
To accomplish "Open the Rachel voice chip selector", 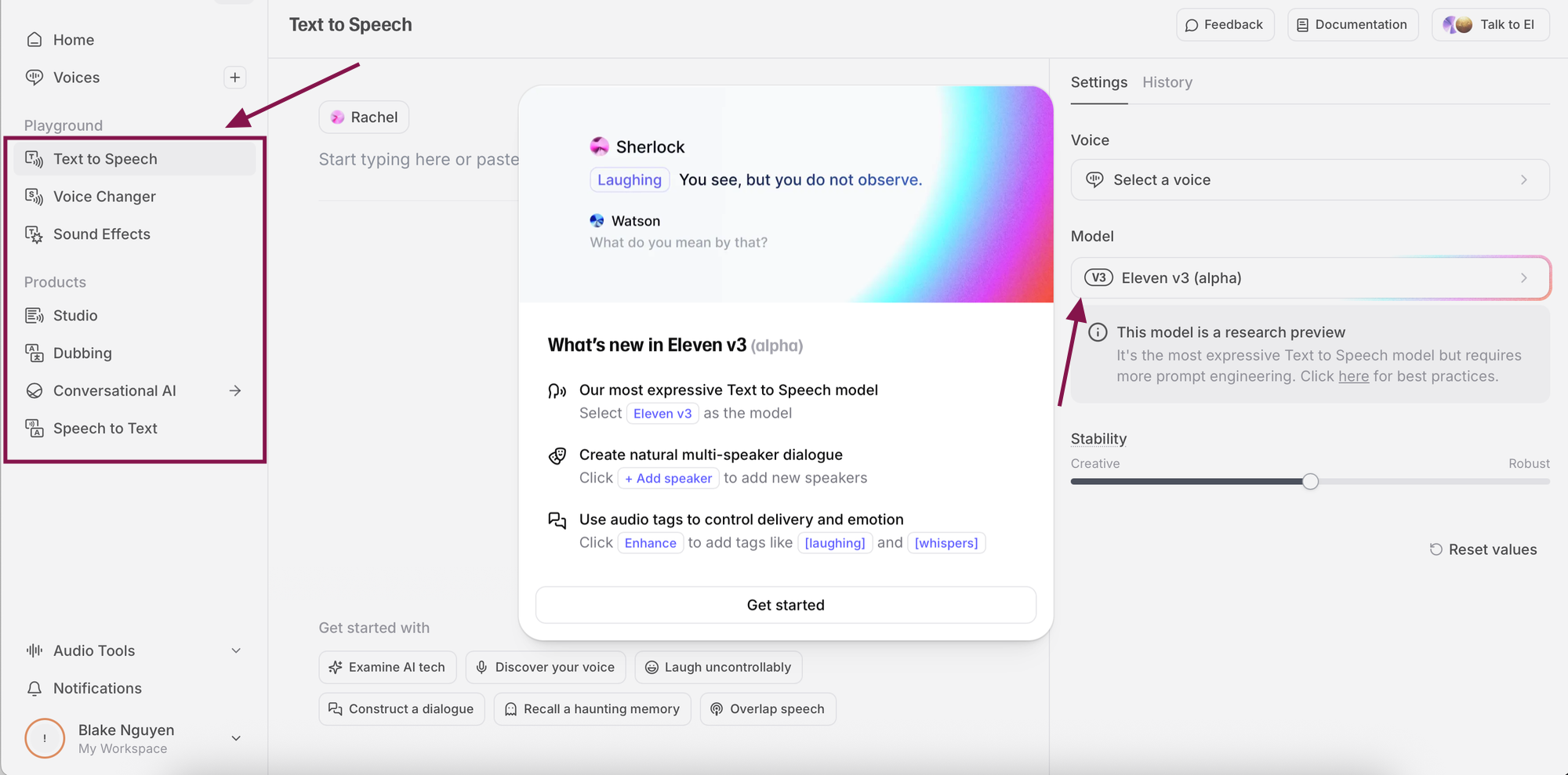I will coord(364,118).
